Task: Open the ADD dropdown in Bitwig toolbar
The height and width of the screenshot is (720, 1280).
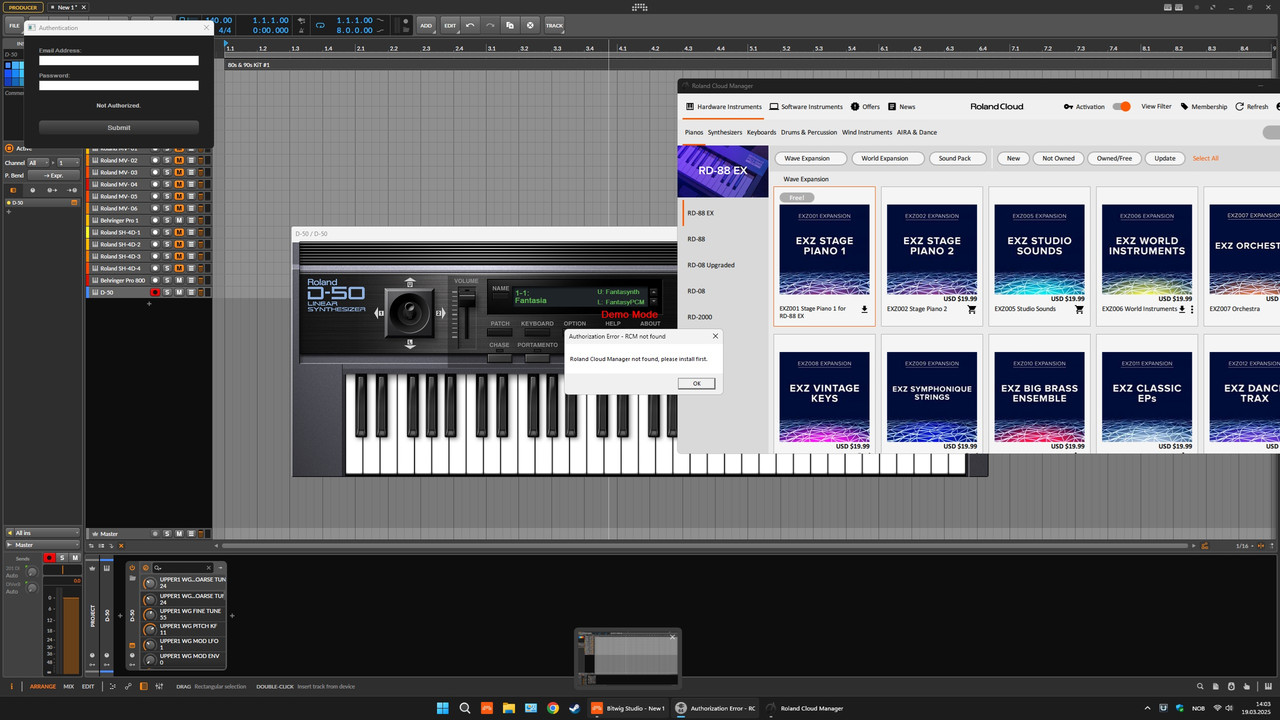Action: click(x=426, y=25)
